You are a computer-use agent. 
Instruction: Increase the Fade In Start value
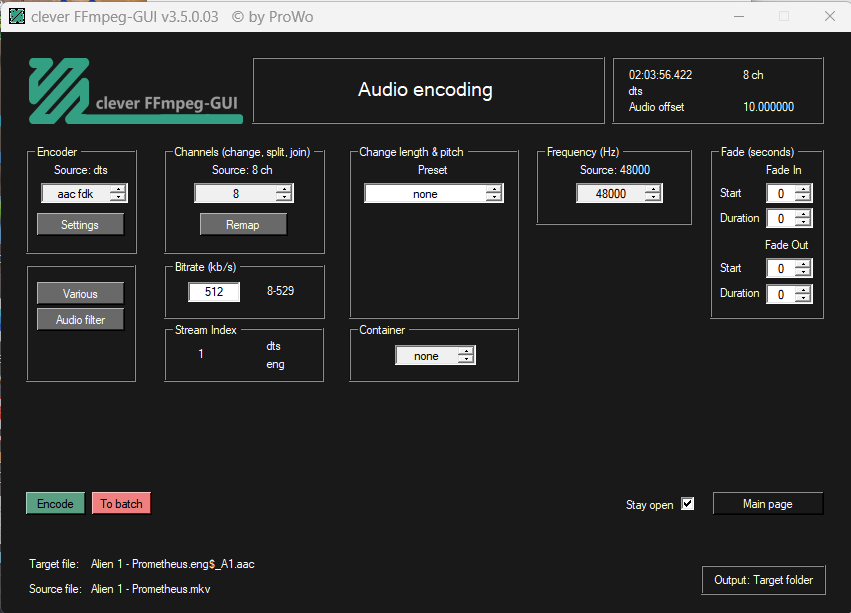click(803, 189)
